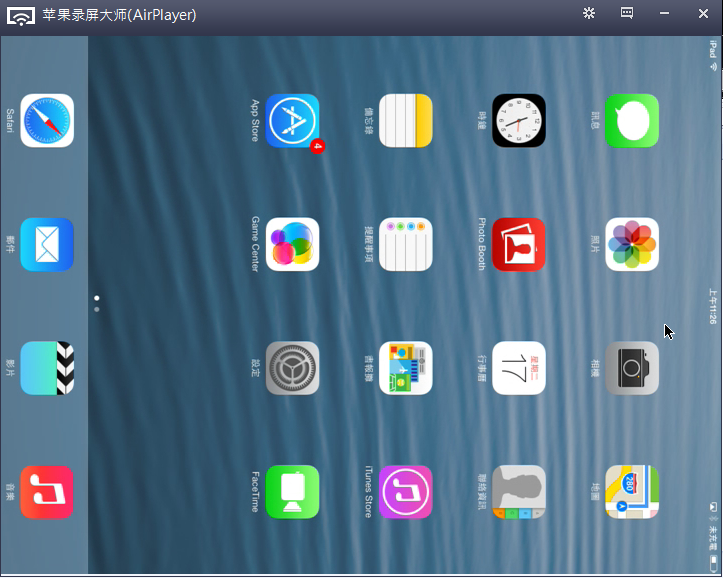The width and height of the screenshot is (723, 578).
Task: Click the App Store label text
Action: coord(255,120)
